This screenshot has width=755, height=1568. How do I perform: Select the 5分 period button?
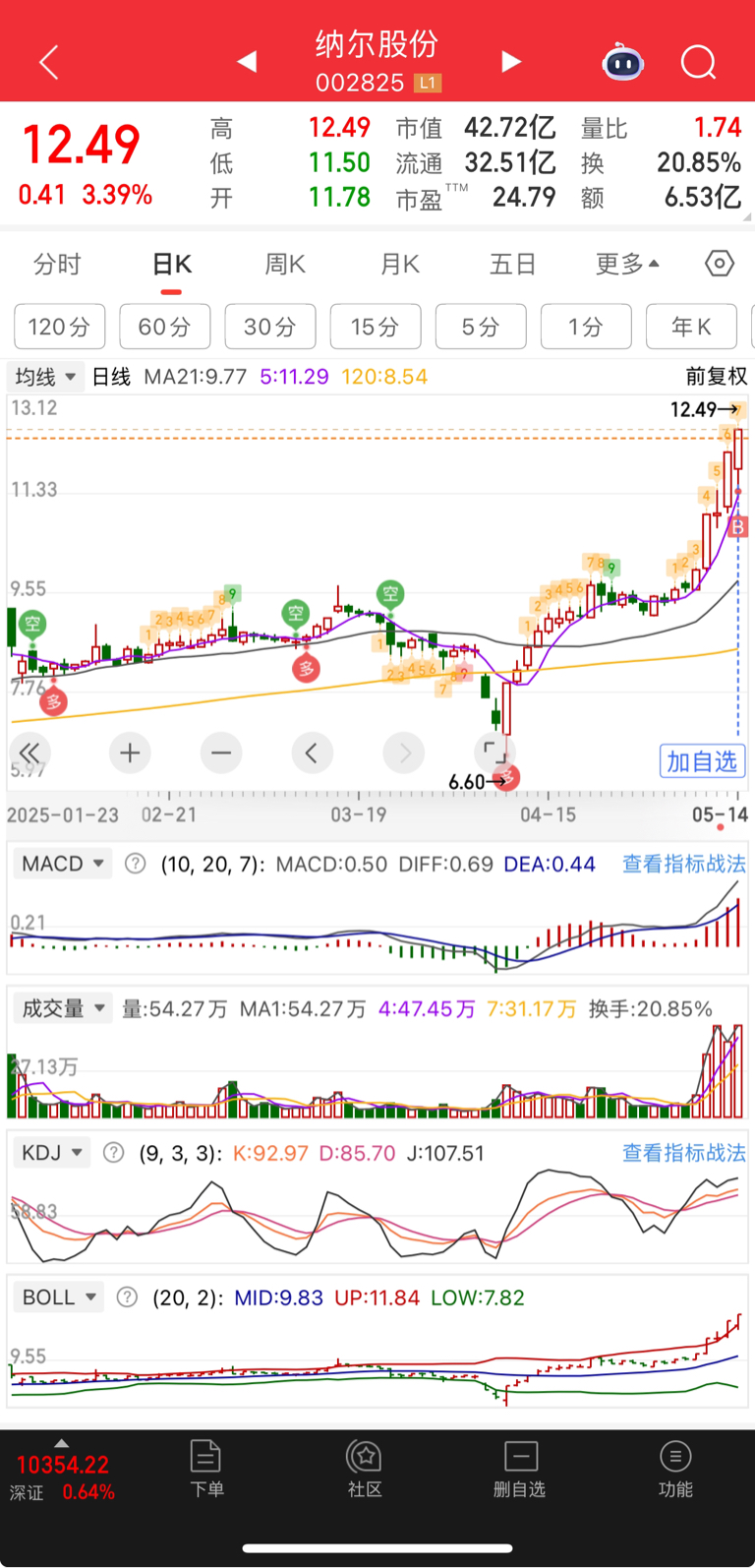pyautogui.click(x=481, y=327)
